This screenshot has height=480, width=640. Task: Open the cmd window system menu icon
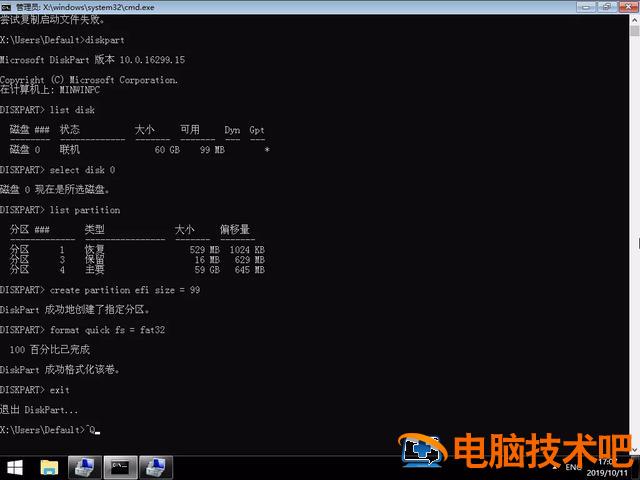pyautogui.click(x=7, y=6)
